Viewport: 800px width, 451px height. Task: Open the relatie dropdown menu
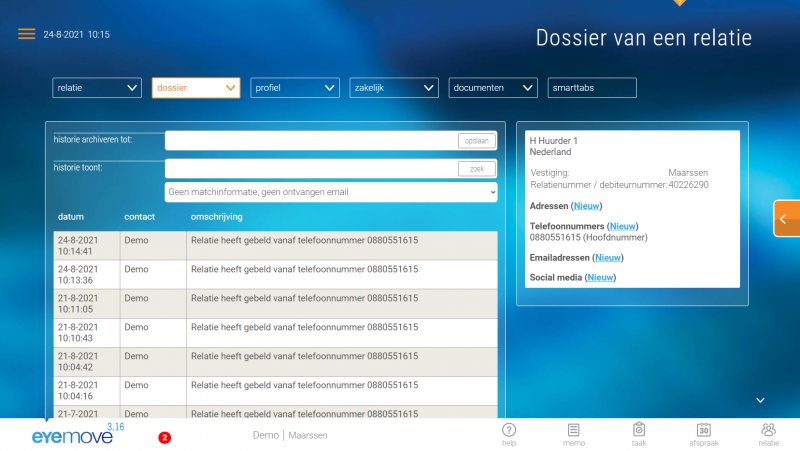97,88
